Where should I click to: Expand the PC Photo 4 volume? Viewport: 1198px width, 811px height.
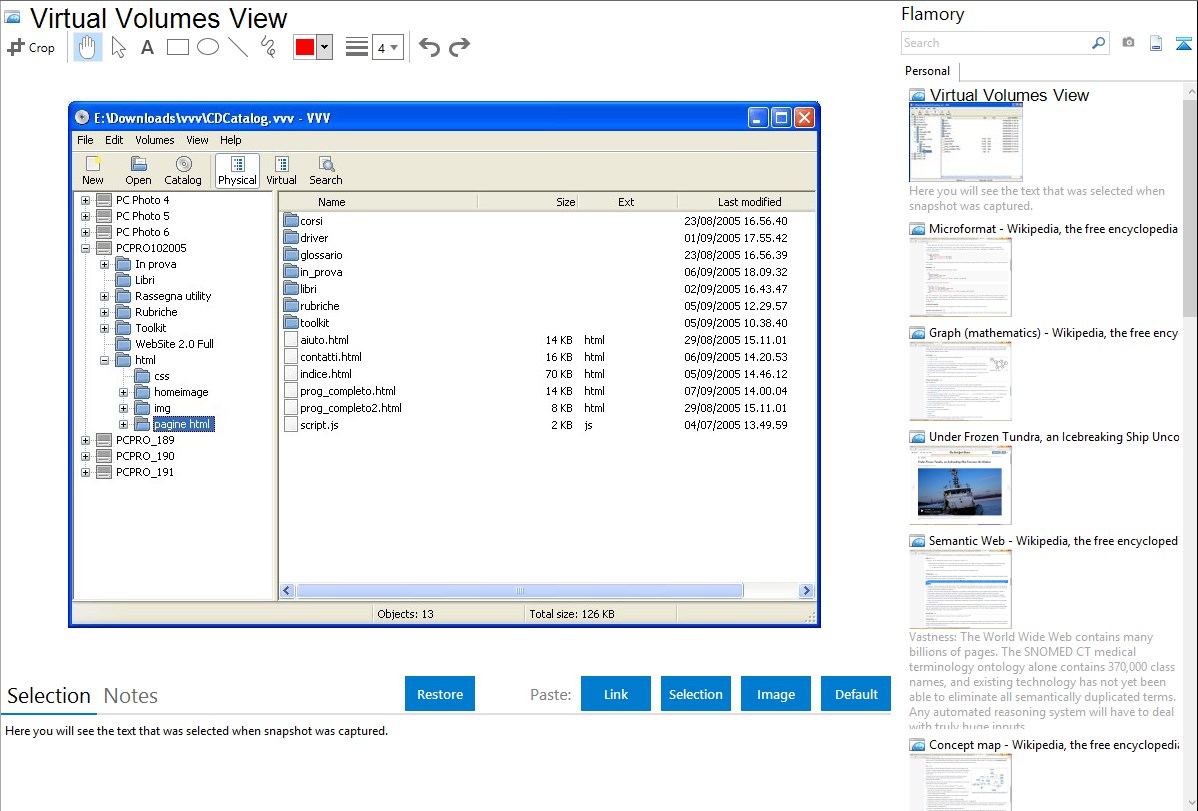[86, 200]
